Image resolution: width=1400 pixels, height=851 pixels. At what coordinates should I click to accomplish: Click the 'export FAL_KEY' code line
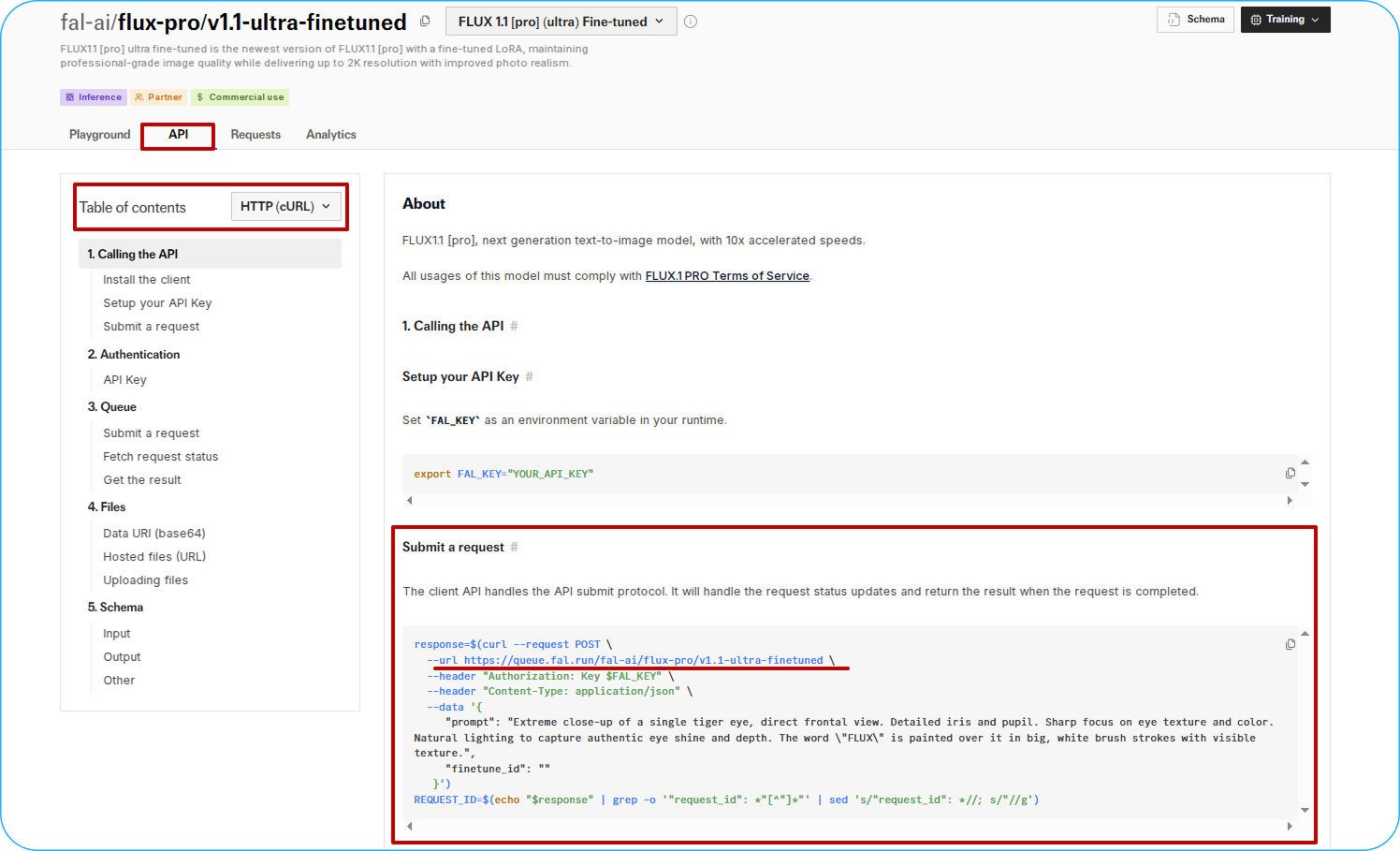coord(503,474)
